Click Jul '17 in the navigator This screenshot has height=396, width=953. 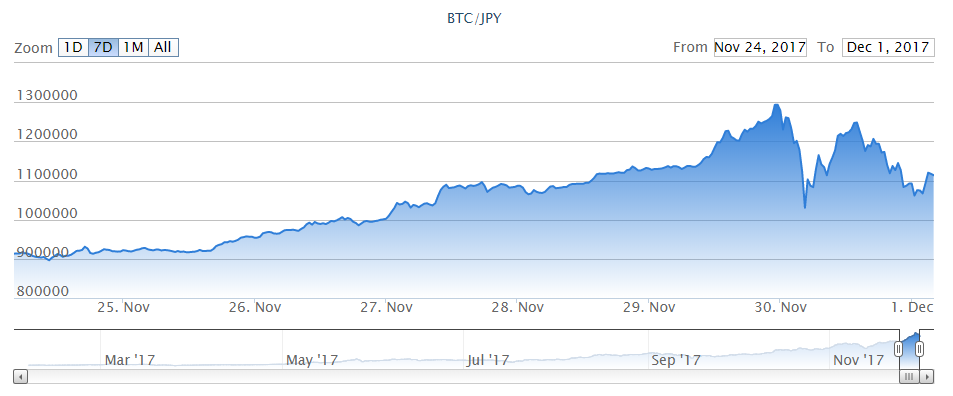click(x=488, y=360)
